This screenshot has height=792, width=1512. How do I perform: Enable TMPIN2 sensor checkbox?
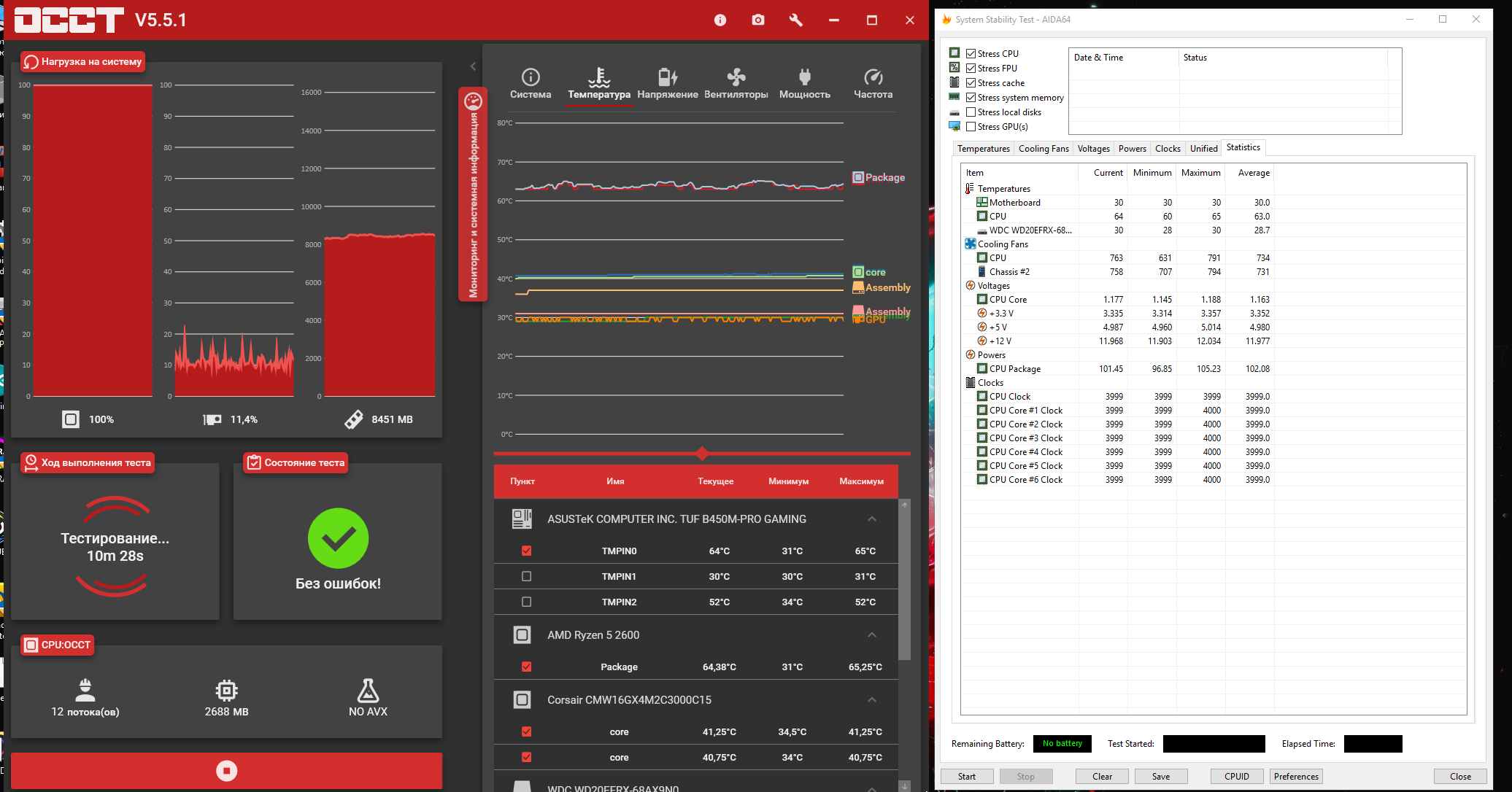tap(527, 602)
